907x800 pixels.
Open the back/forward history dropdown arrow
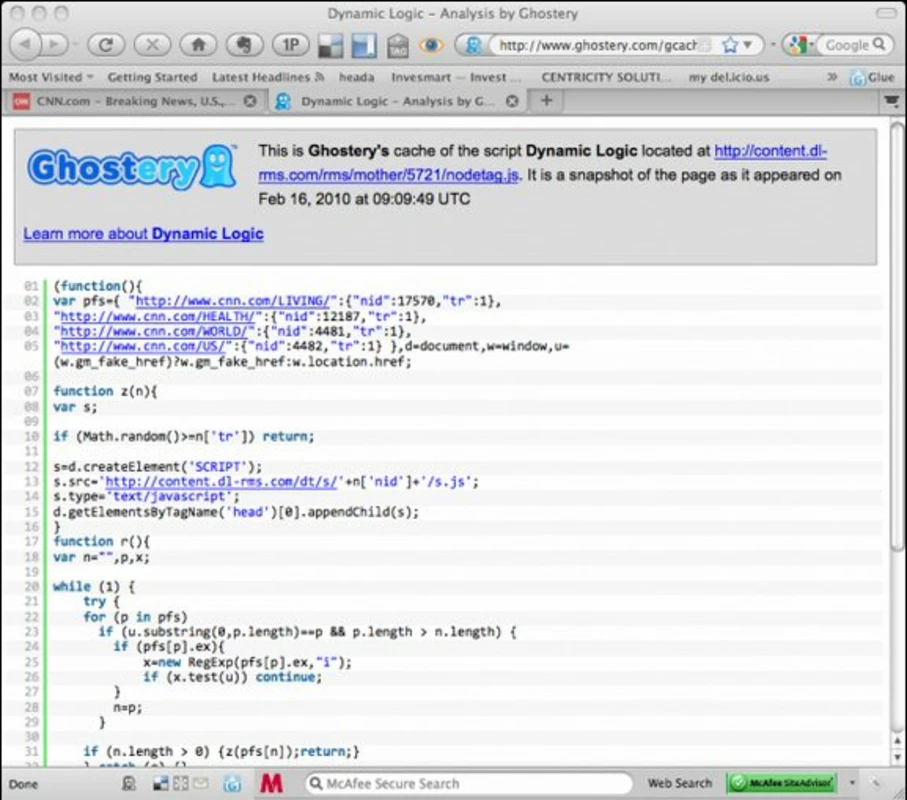tap(75, 45)
